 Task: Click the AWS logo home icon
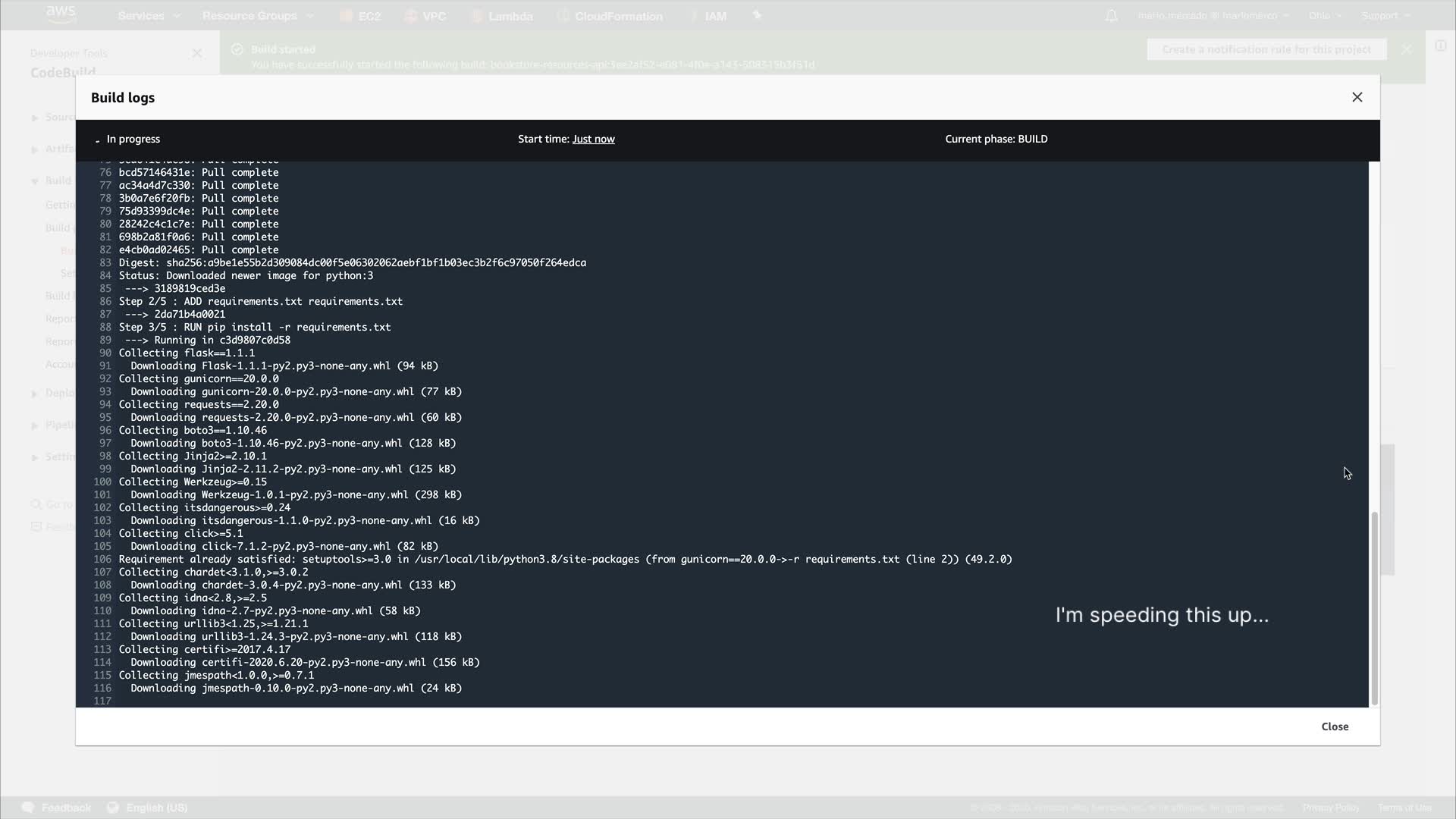(x=61, y=14)
